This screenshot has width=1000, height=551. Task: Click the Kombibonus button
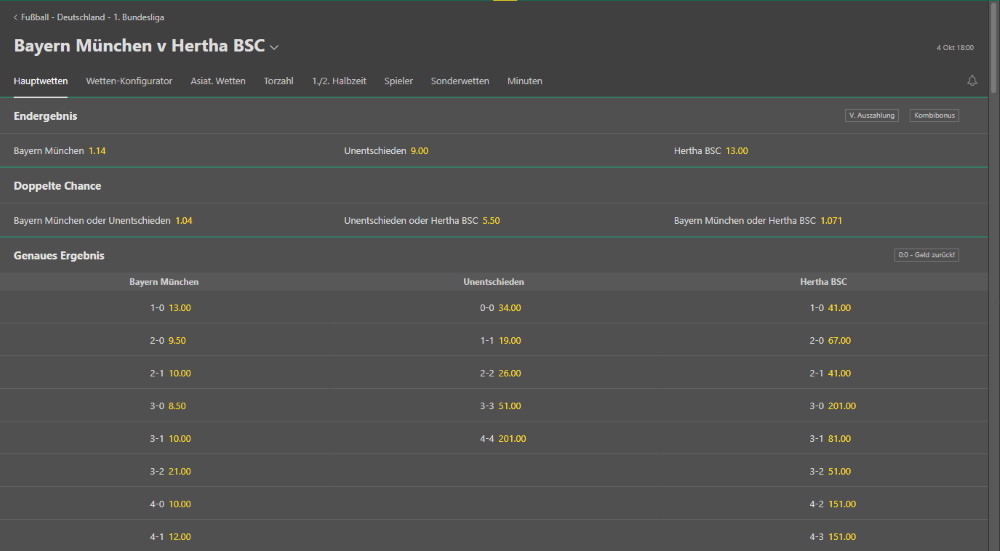[934, 115]
